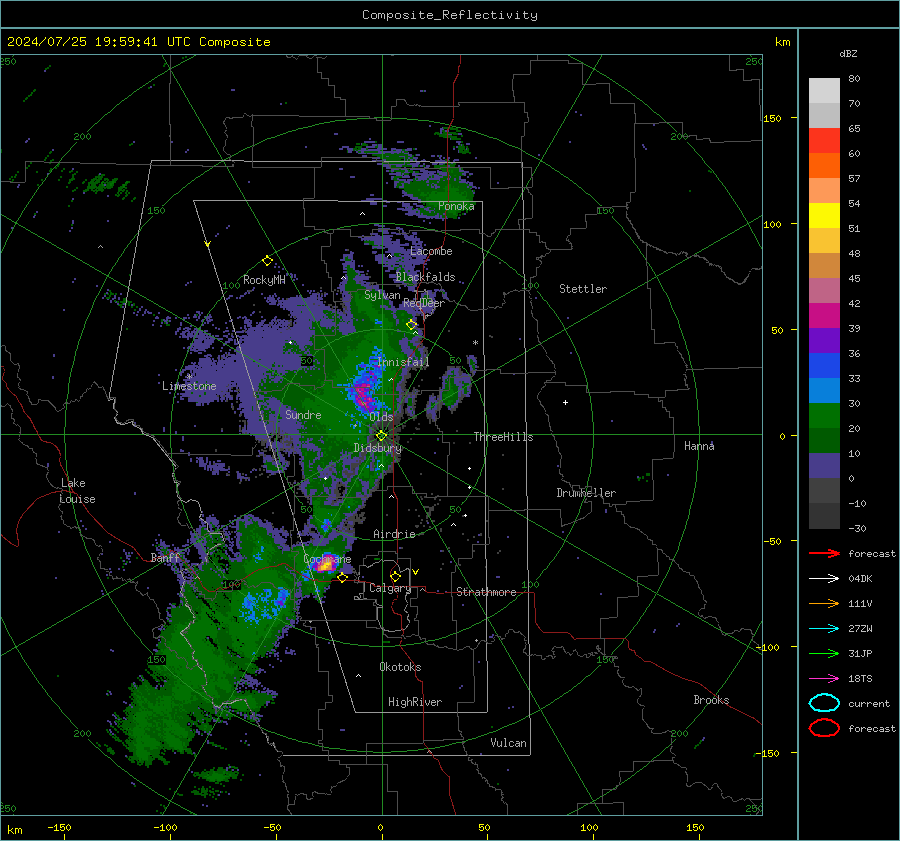
Task: Click the Brooks city label
Action: click(x=711, y=700)
